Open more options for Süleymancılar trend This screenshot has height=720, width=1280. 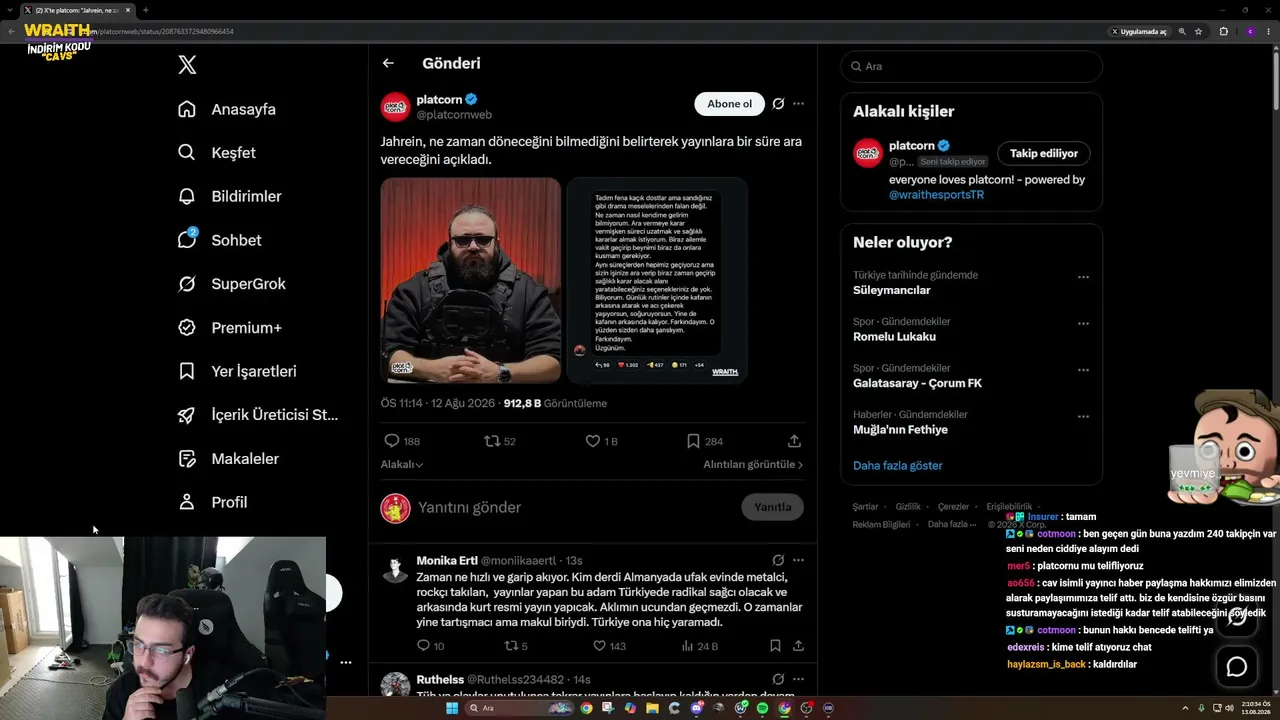(x=1083, y=277)
